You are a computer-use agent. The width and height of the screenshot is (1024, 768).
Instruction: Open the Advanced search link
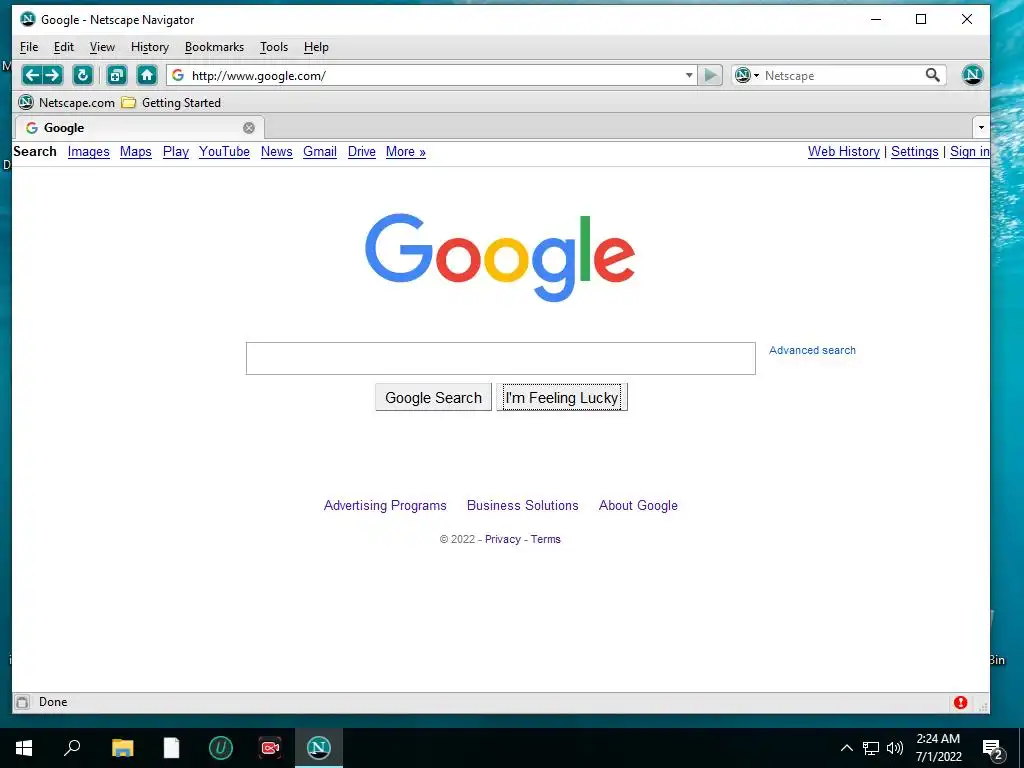[812, 350]
